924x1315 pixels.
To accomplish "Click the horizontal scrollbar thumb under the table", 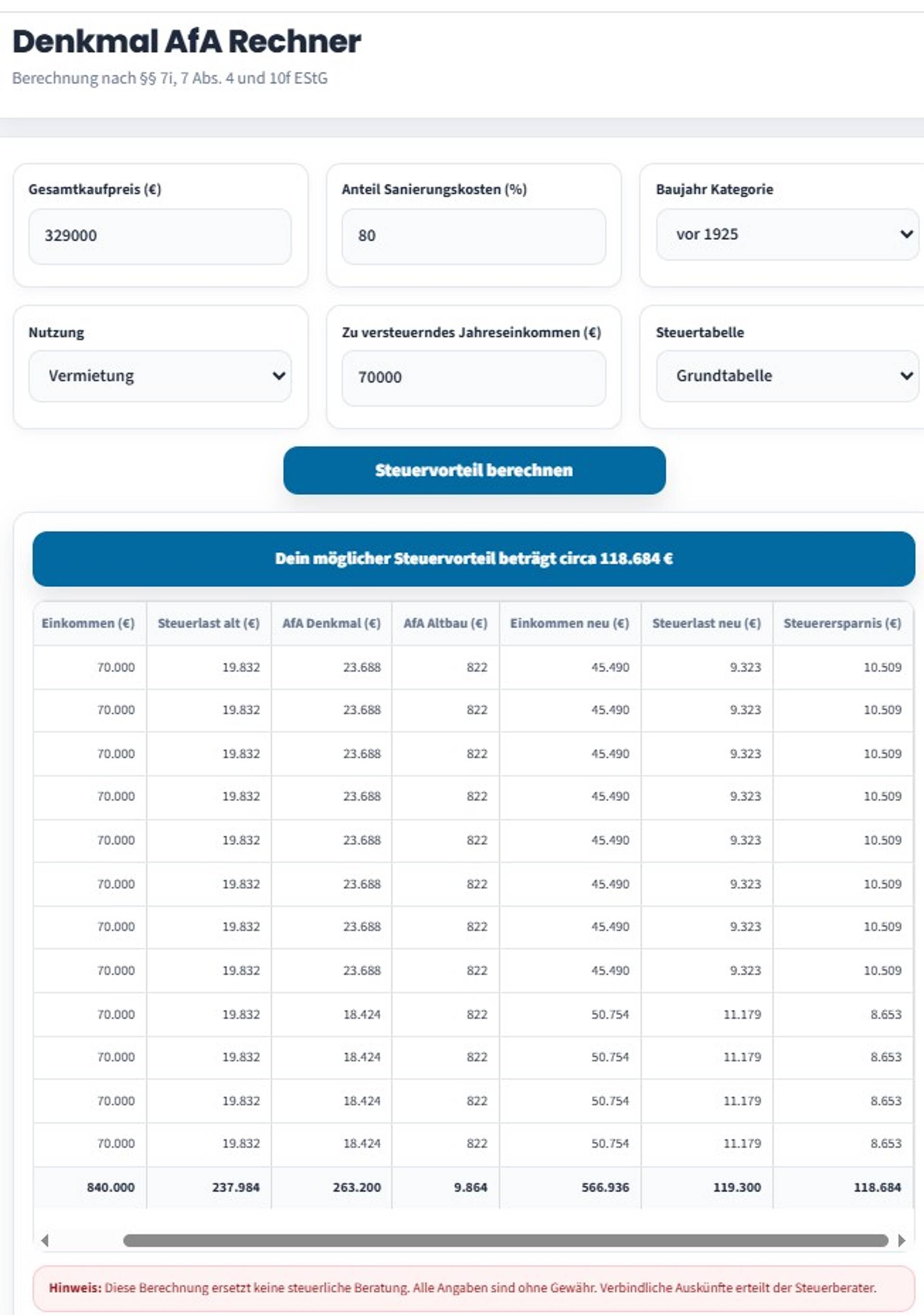I will [506, 1240].
